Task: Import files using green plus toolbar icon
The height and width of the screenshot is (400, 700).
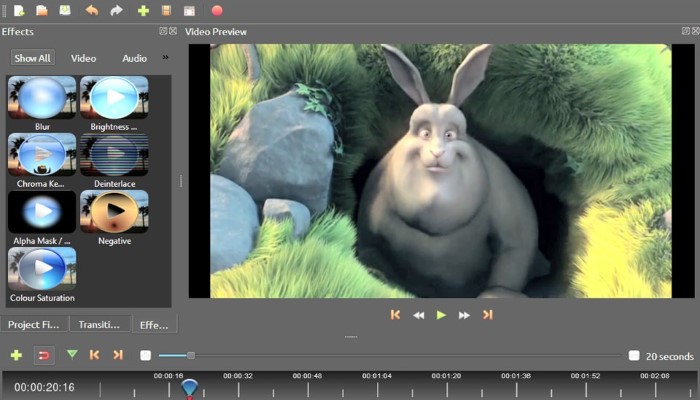Action: [x=143, y=10]
